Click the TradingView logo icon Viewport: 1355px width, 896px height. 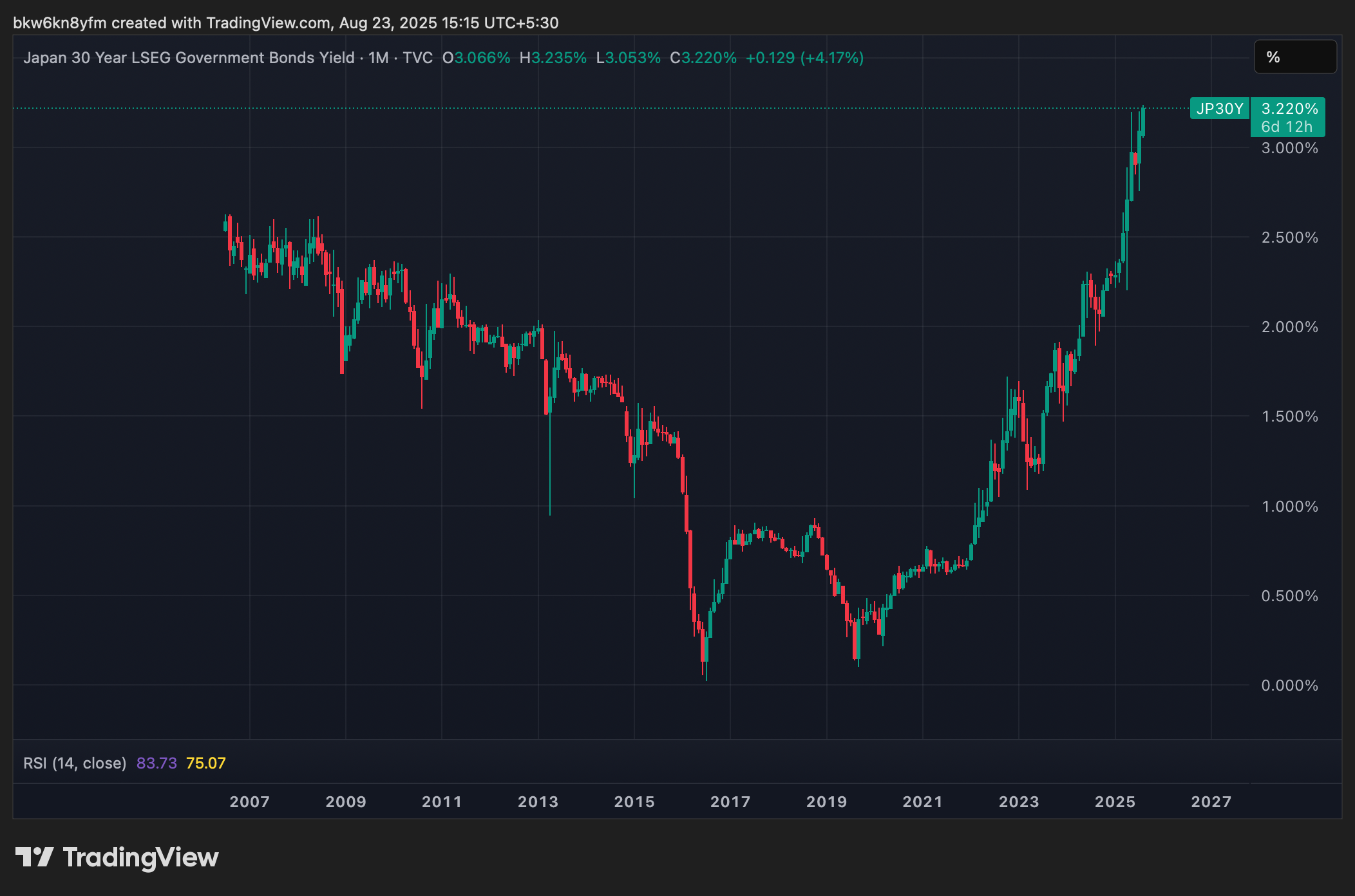click(x=34, y=857)
